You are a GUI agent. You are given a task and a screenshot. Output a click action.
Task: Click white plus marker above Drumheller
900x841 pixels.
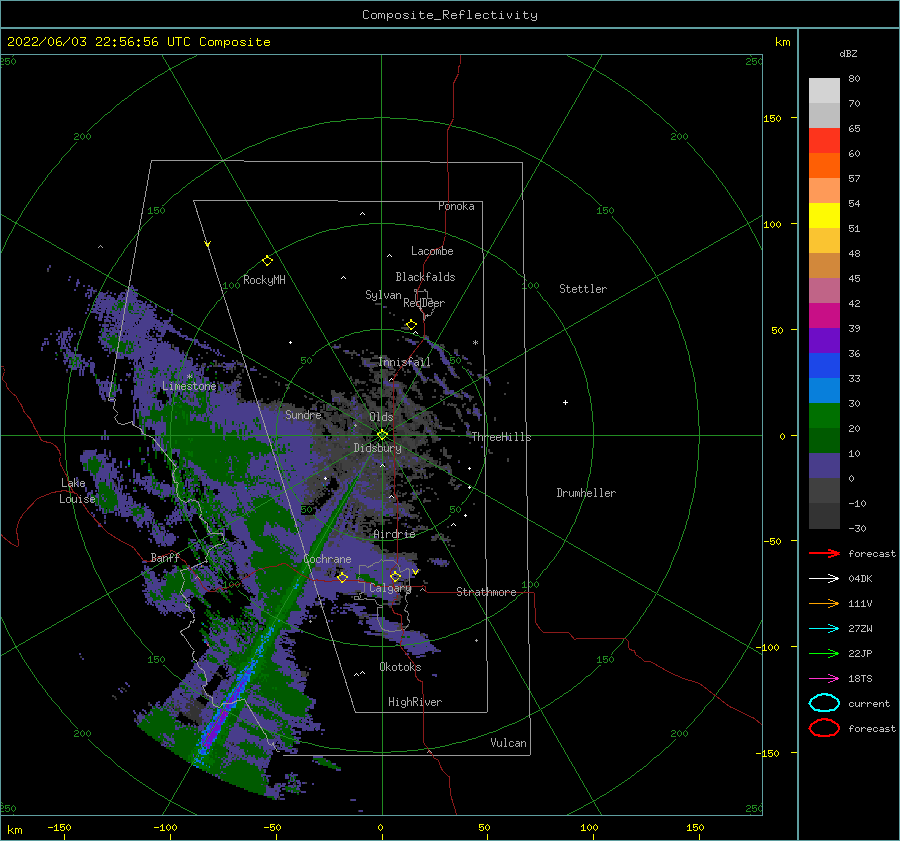565,402
